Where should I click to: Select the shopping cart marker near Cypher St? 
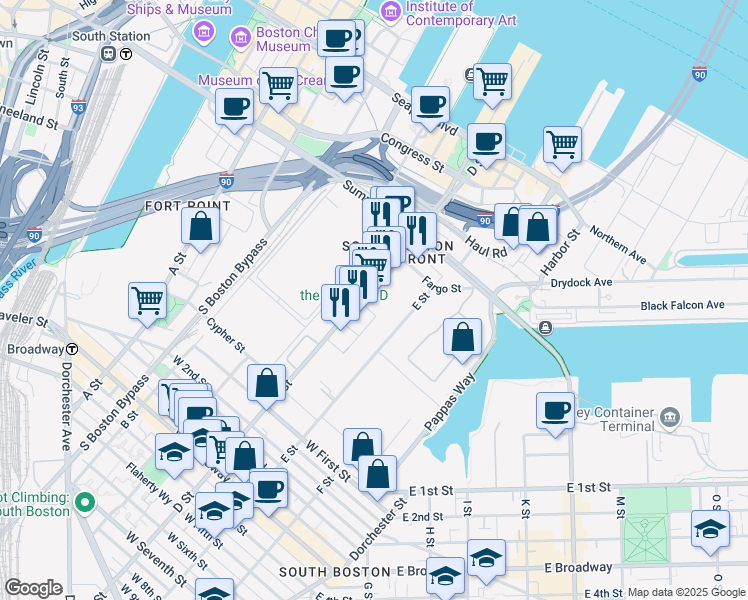pyautogui.click(x=148, y=299)
